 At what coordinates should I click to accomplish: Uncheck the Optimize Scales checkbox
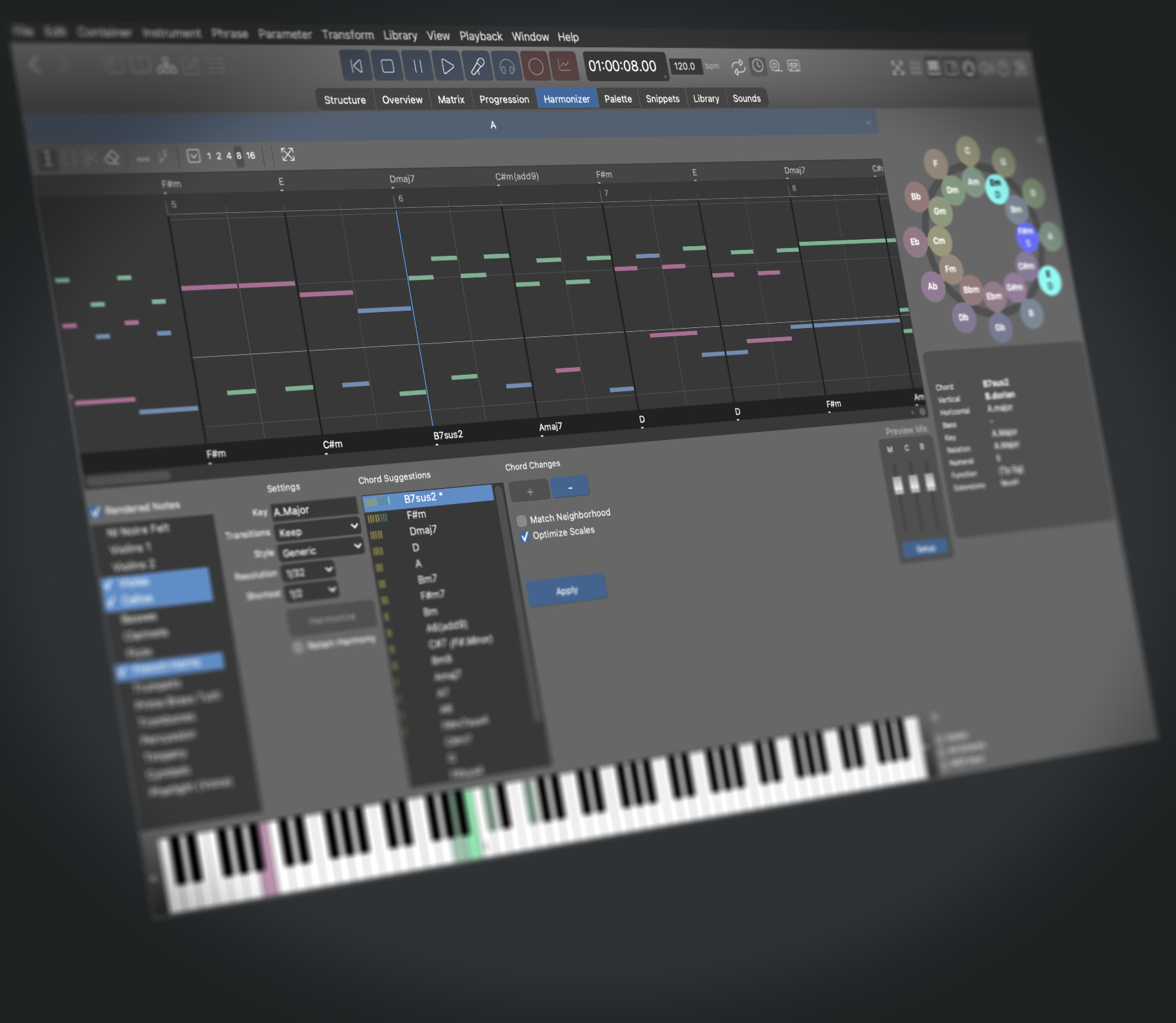pyautogui.click(x=525, y=536)
